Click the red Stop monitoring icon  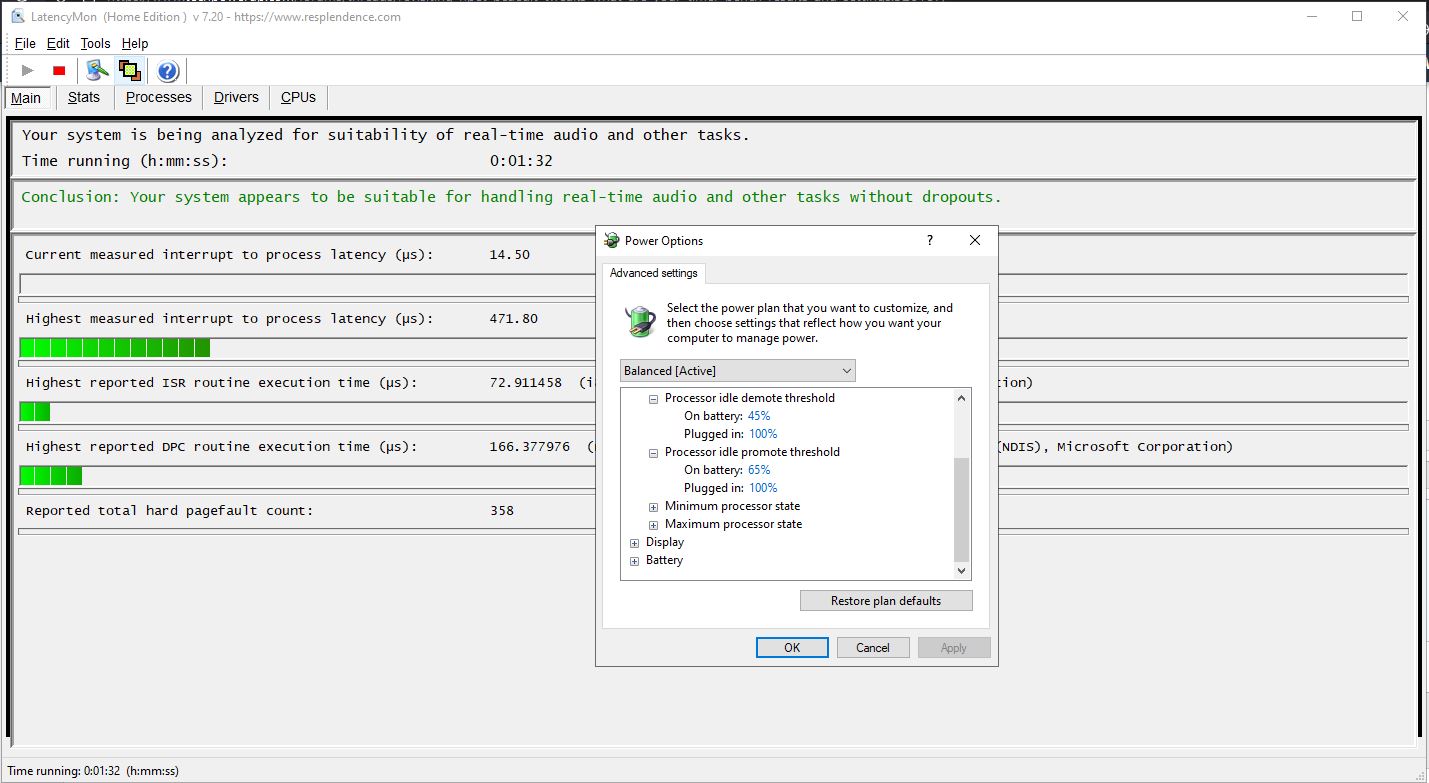coord(59,70)
